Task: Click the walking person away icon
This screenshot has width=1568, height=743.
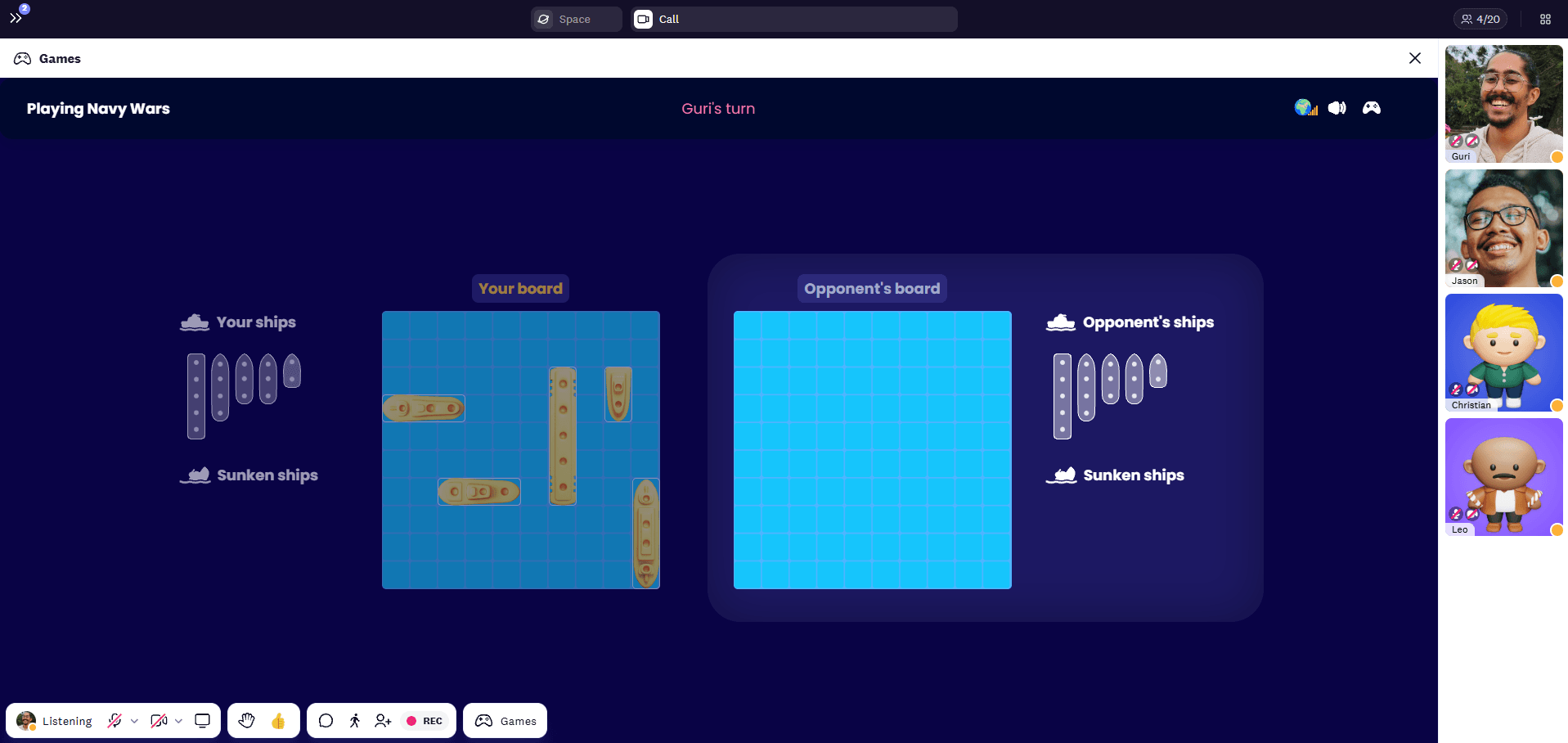Action: click(x=354, y=721)
